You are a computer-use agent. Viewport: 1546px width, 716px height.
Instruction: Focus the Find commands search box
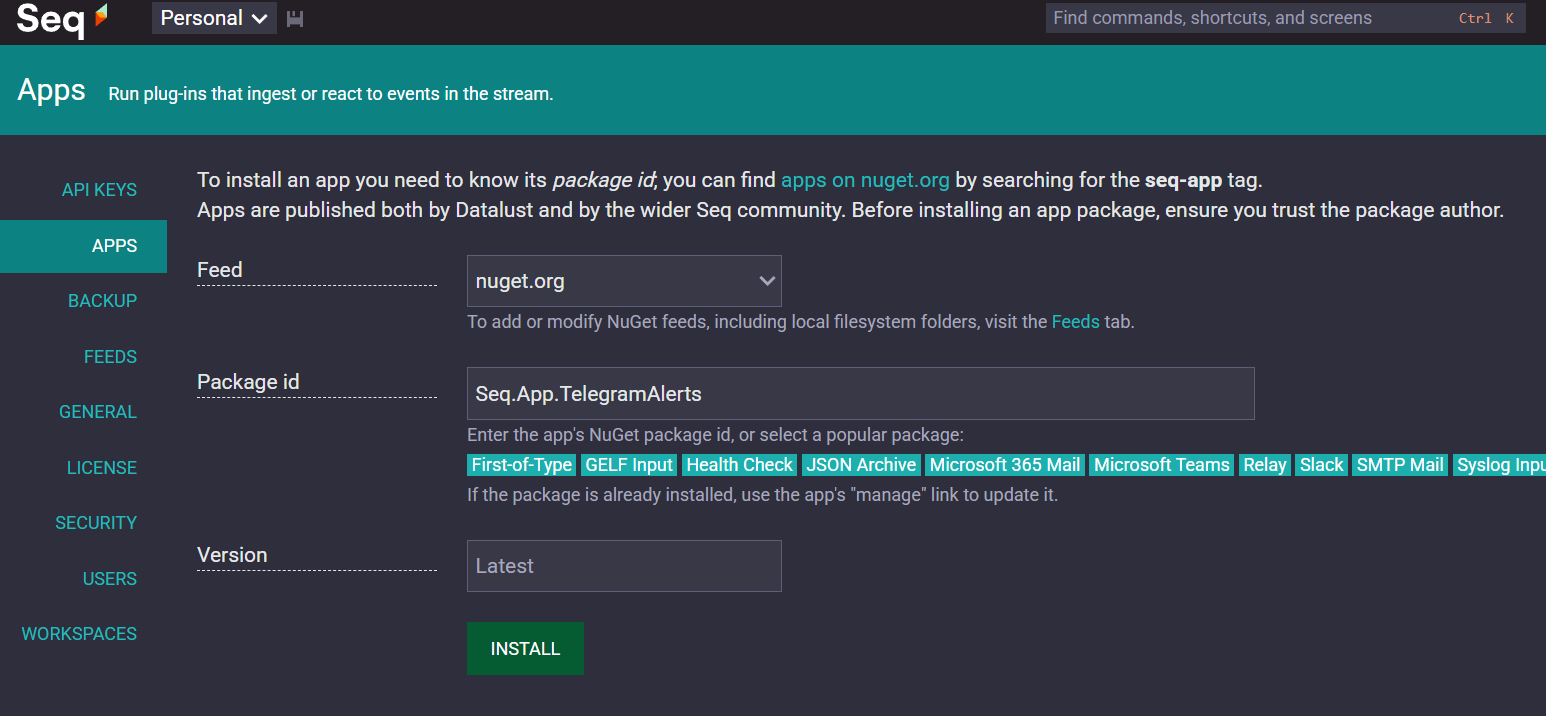click(x=1285, y=18)
